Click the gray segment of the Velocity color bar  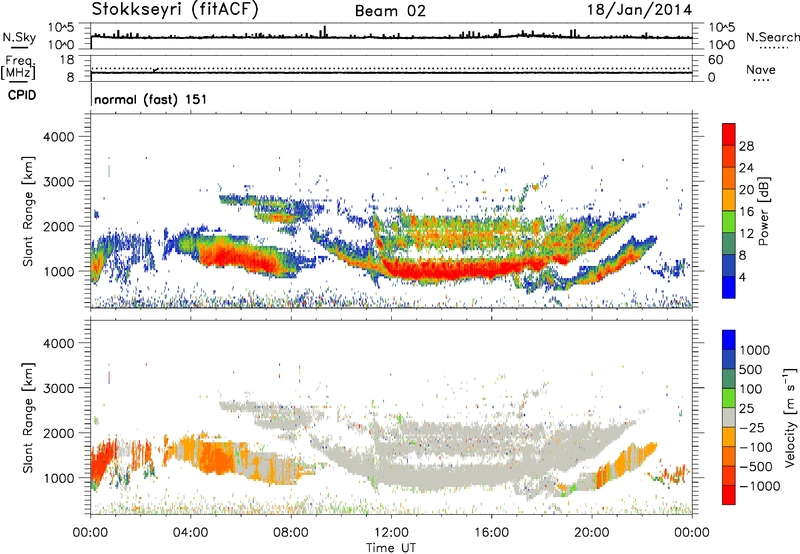coord(729,417)
